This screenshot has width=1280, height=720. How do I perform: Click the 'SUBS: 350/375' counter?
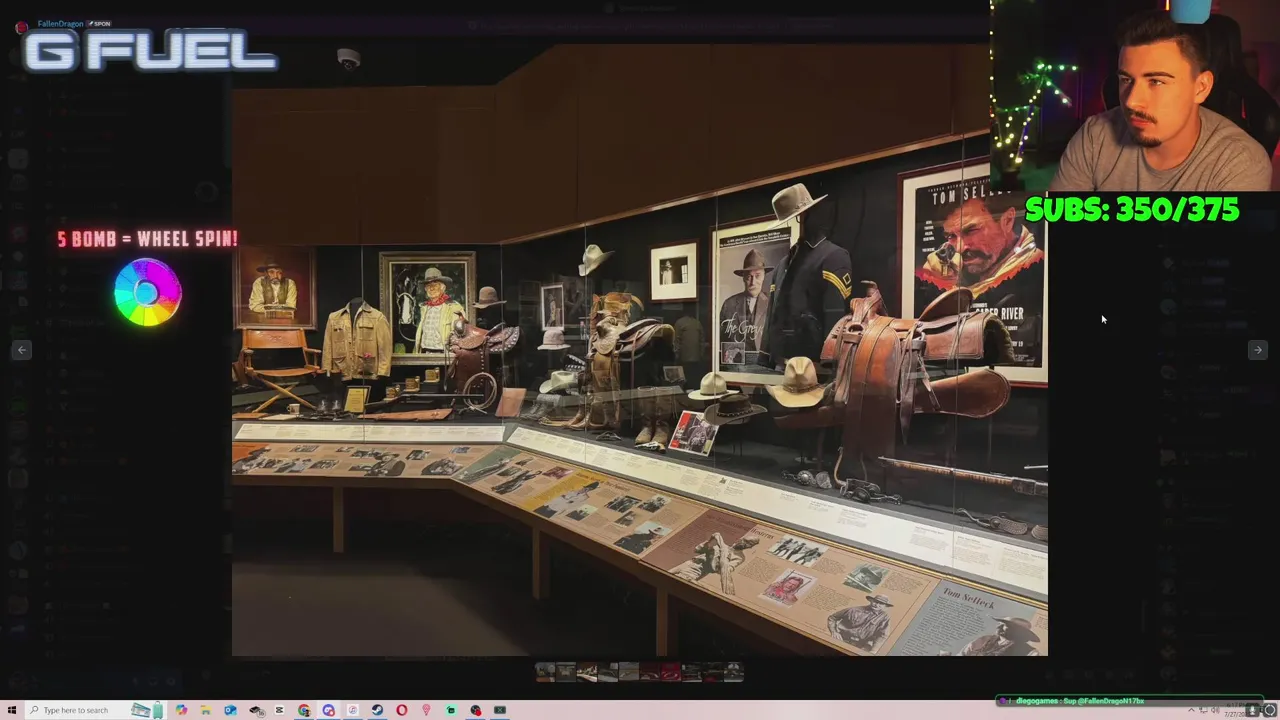tap(1132, 210)
